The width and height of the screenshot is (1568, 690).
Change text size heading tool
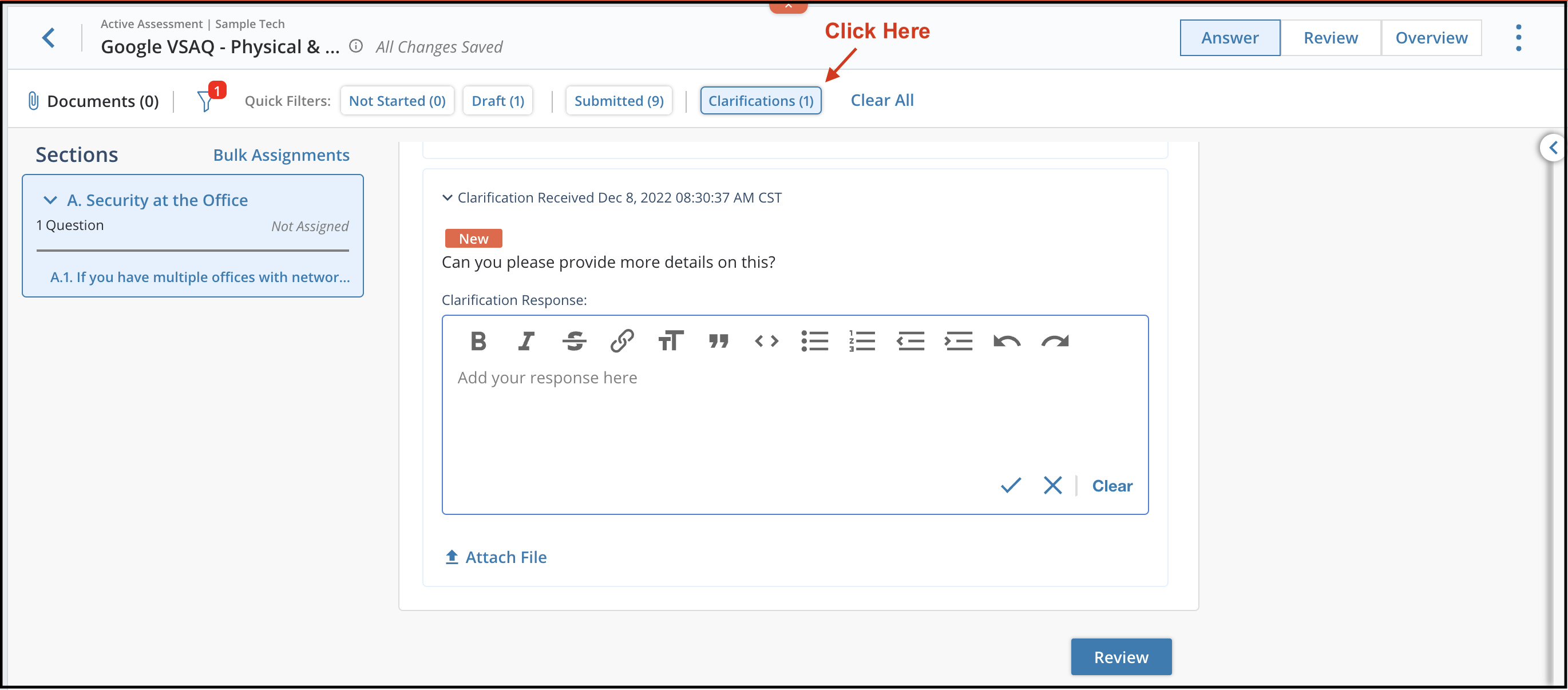pos(670,342)
